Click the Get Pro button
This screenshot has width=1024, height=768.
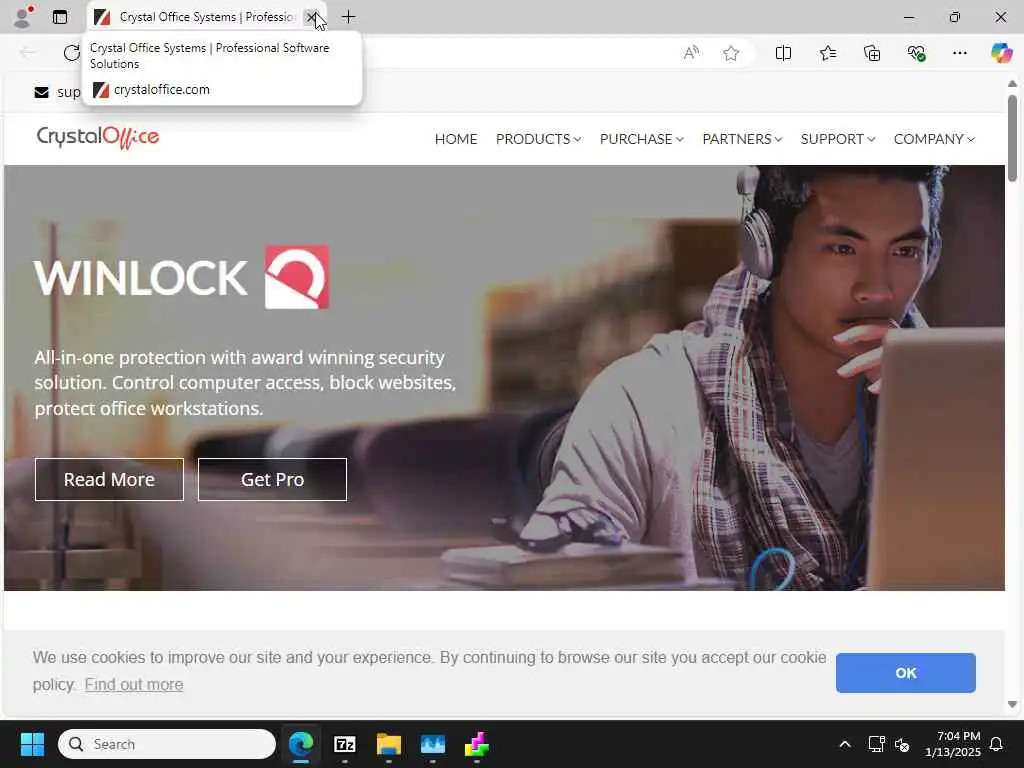click(x=272, y=479)
